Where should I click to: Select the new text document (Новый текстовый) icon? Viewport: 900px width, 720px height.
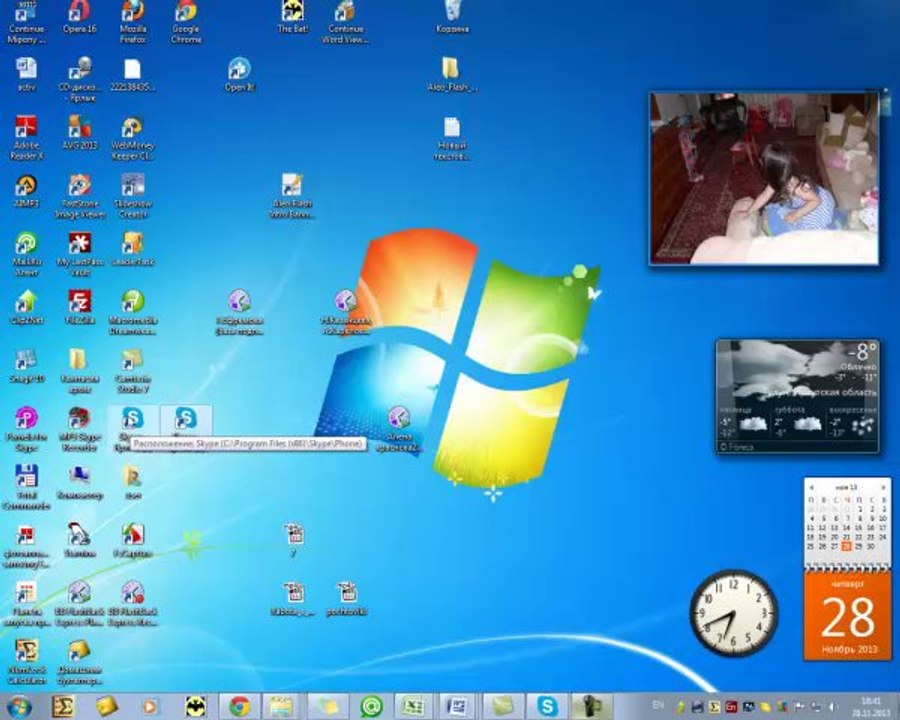(x=452, y=138)
